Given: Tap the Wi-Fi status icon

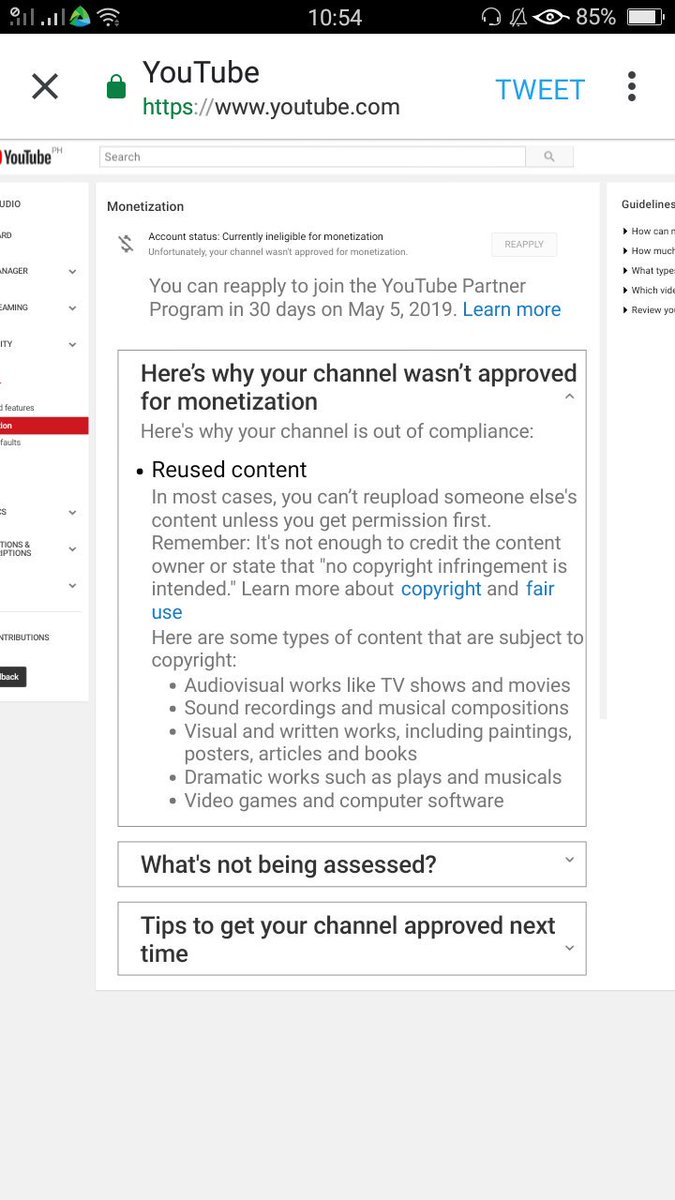Looking at the screenshot, I should click(x=108, y=17).
